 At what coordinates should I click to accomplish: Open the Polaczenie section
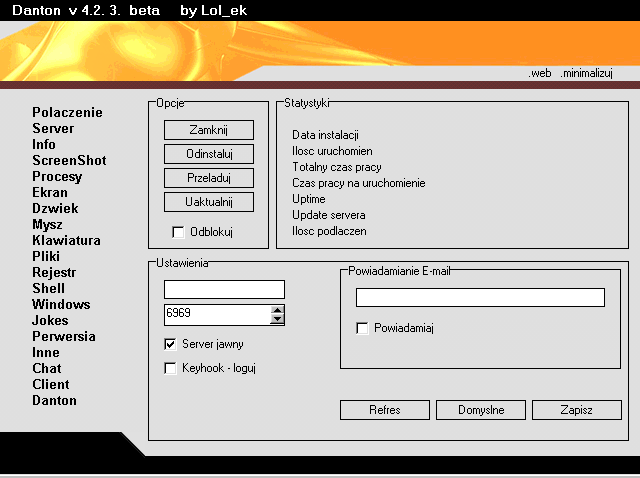(67, 113)
